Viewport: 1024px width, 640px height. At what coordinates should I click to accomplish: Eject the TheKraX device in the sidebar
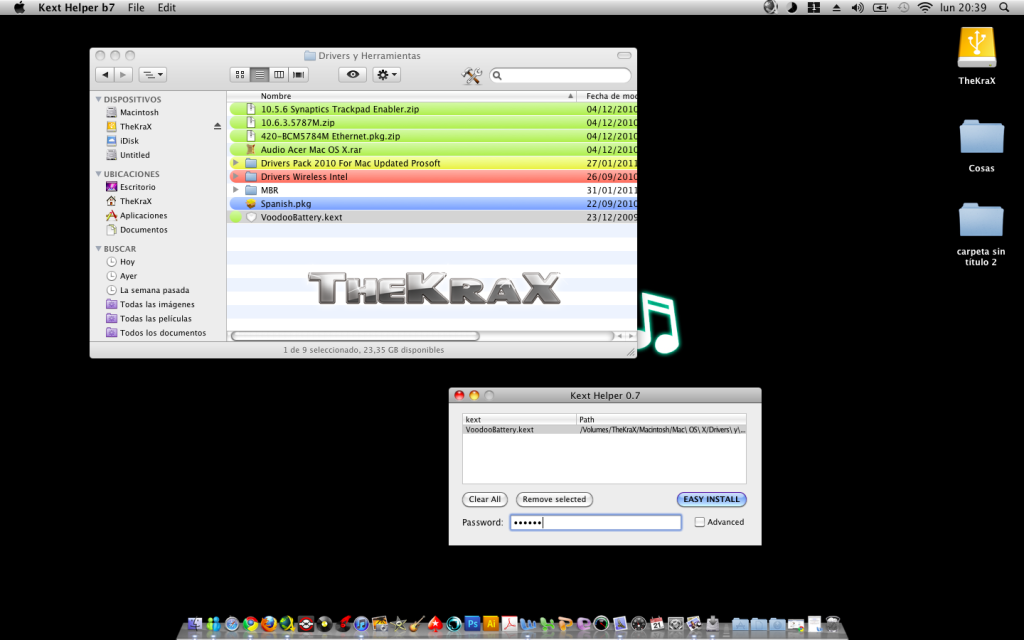click(217, 126)
